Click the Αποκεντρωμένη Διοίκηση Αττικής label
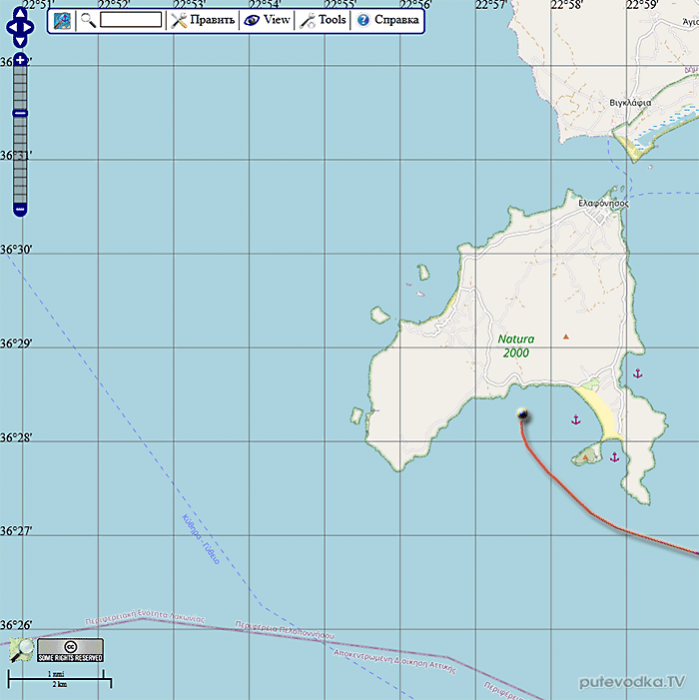Viewport: 699px width, 700px height. coord(395,662)
